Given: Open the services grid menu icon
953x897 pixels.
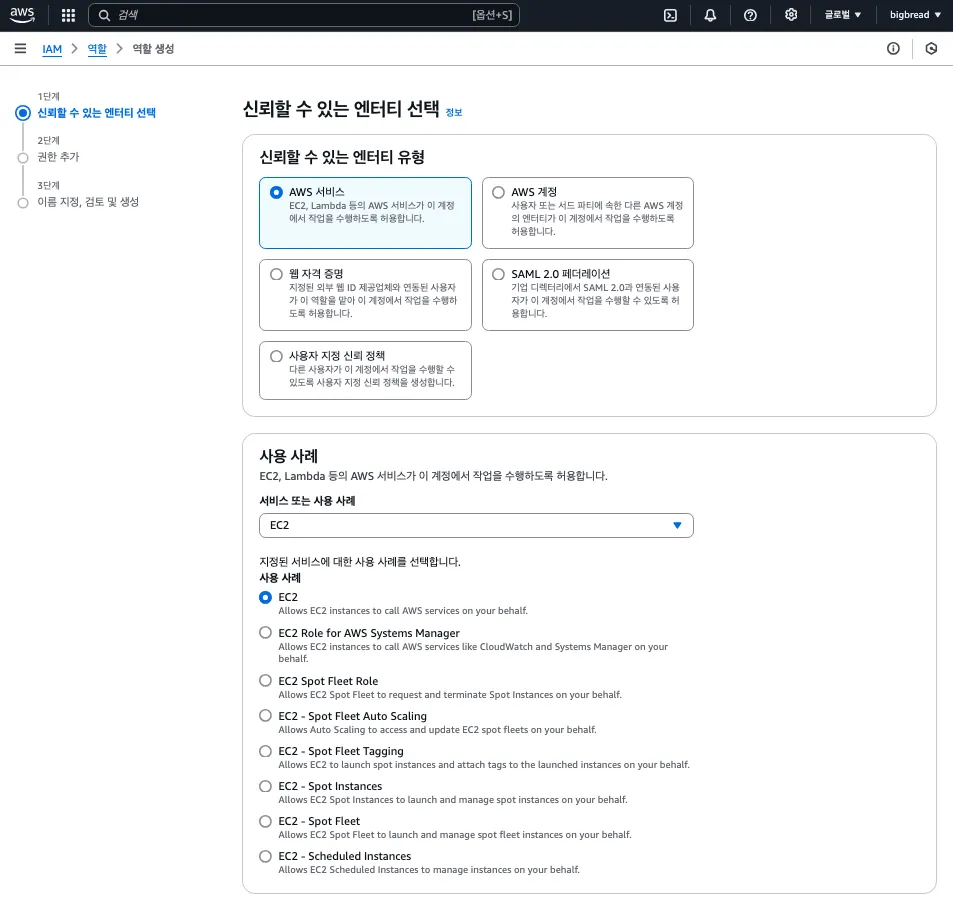Looking at the screenshot, I should click(x=69, y=15).
